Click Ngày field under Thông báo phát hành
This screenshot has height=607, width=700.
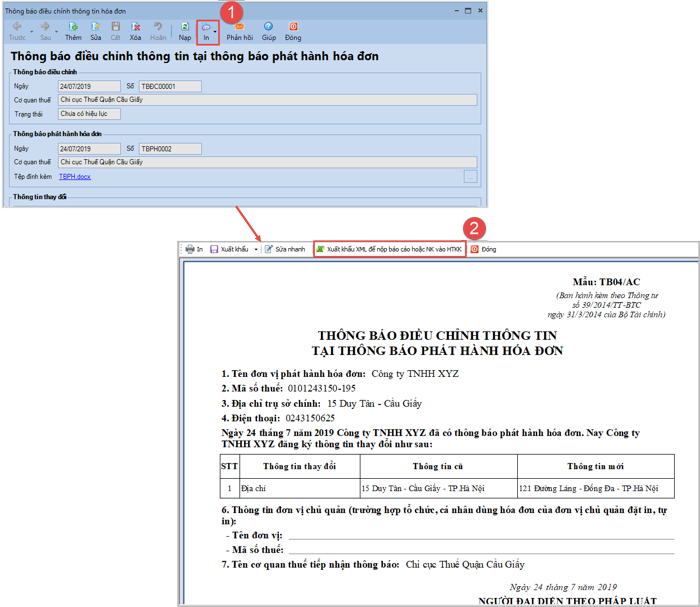(89, 149)
